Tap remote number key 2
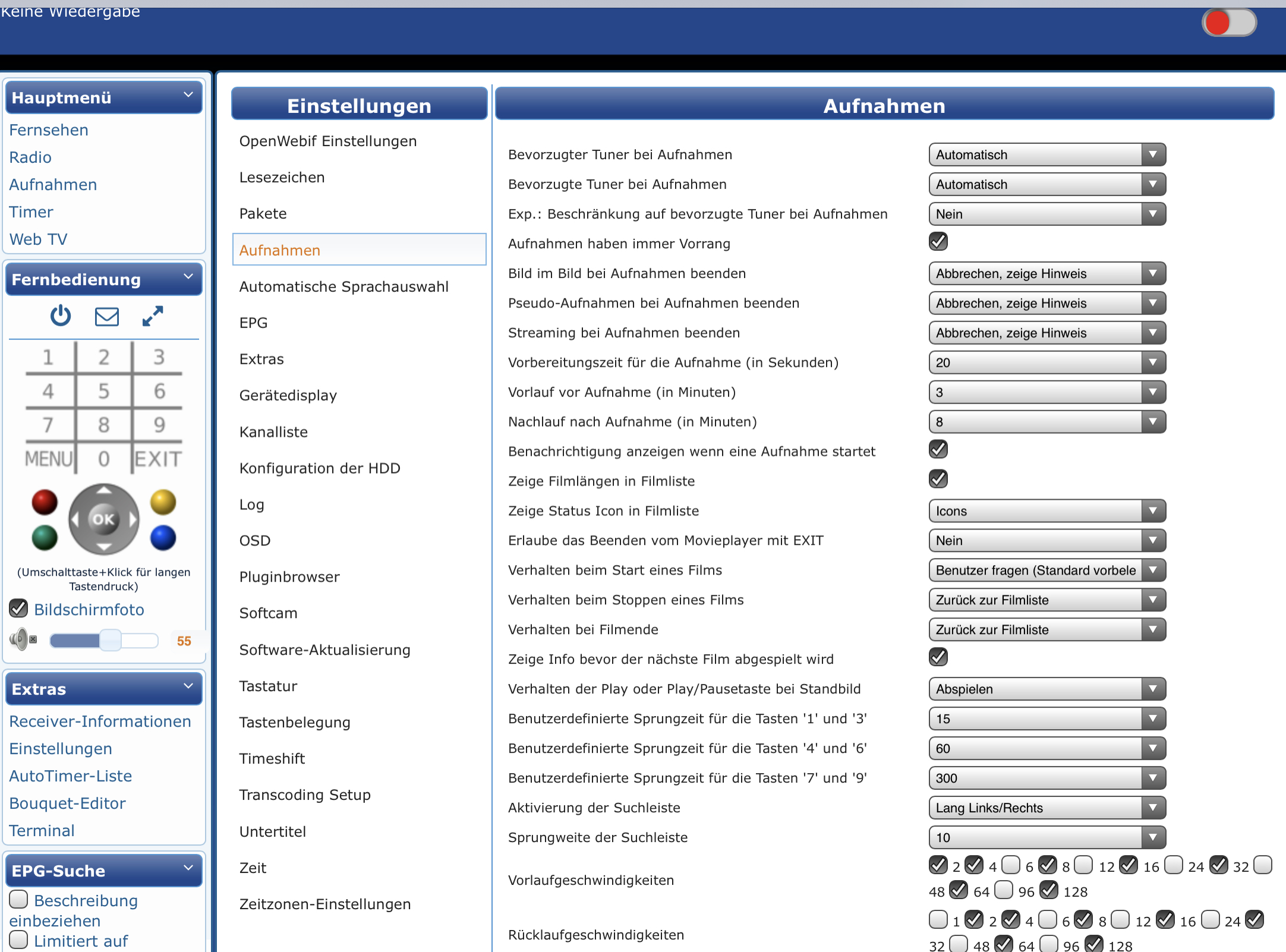Image resolution: width=1286 pixels, height=952 pixels. pyautogui.click(x=104, y=357)
